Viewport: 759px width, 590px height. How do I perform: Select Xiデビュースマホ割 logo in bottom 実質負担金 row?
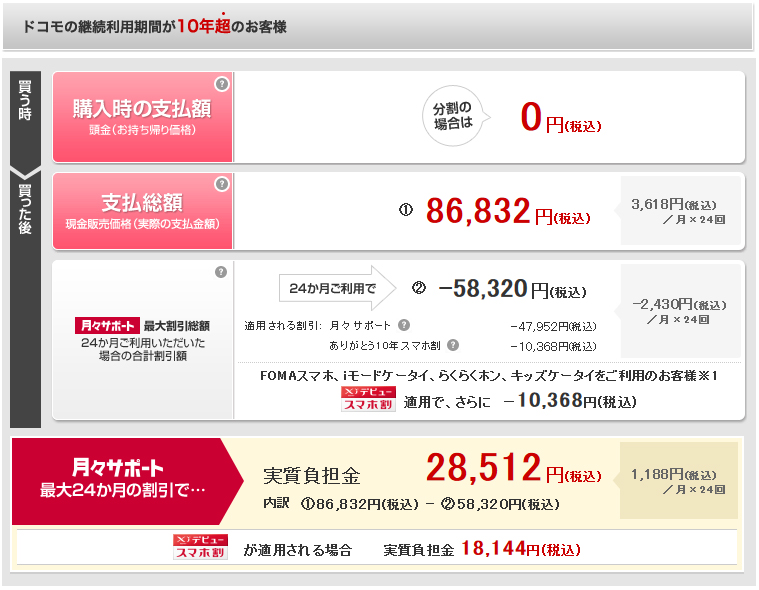coord(200,547)
